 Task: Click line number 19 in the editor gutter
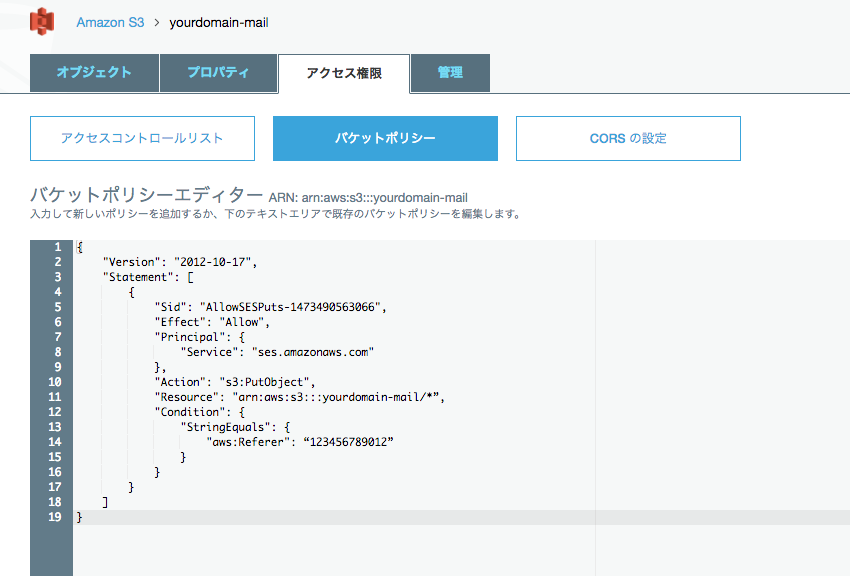pos(55,517)
